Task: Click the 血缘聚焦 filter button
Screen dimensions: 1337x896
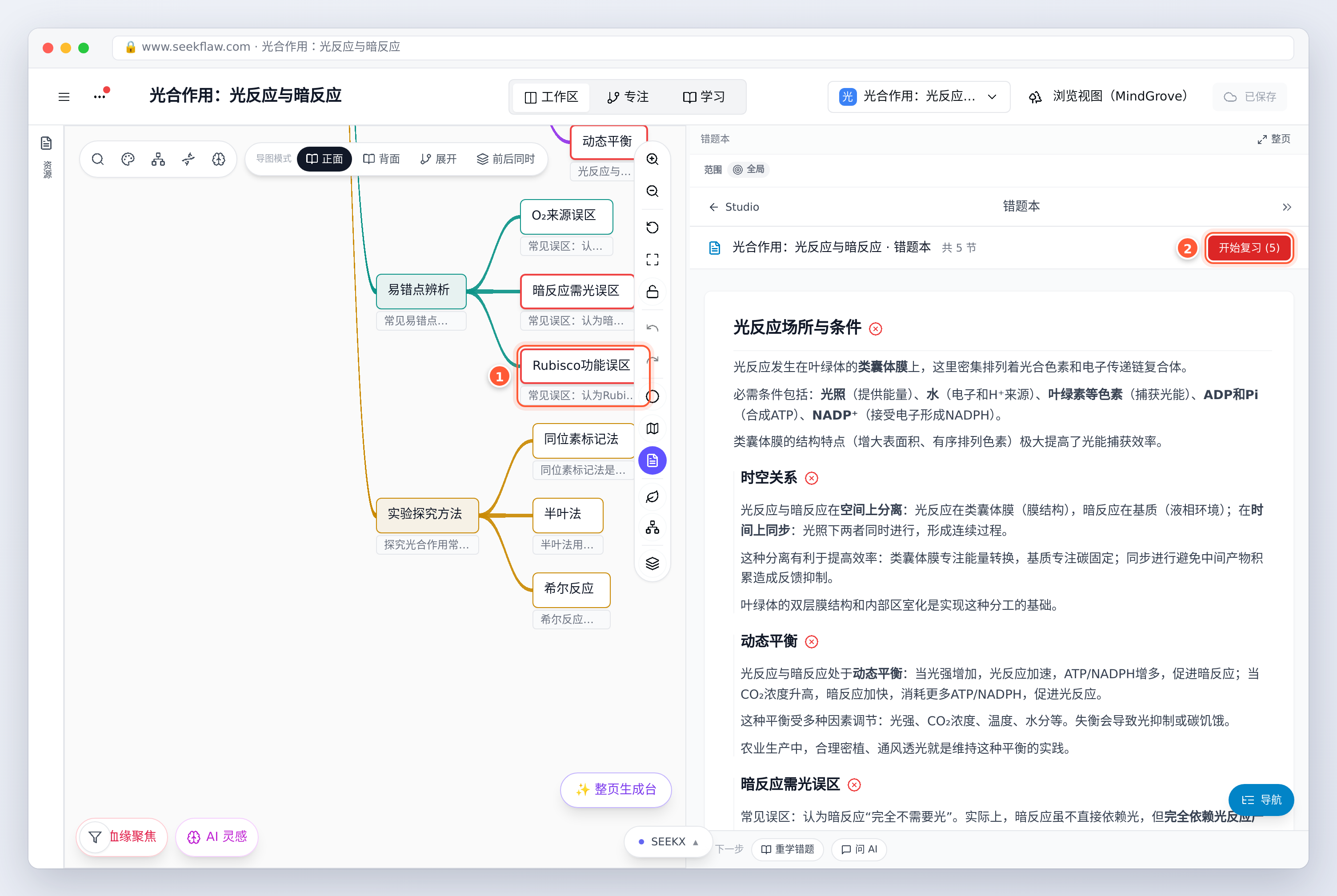Action: pyautogui.click(x=122, y=836)
